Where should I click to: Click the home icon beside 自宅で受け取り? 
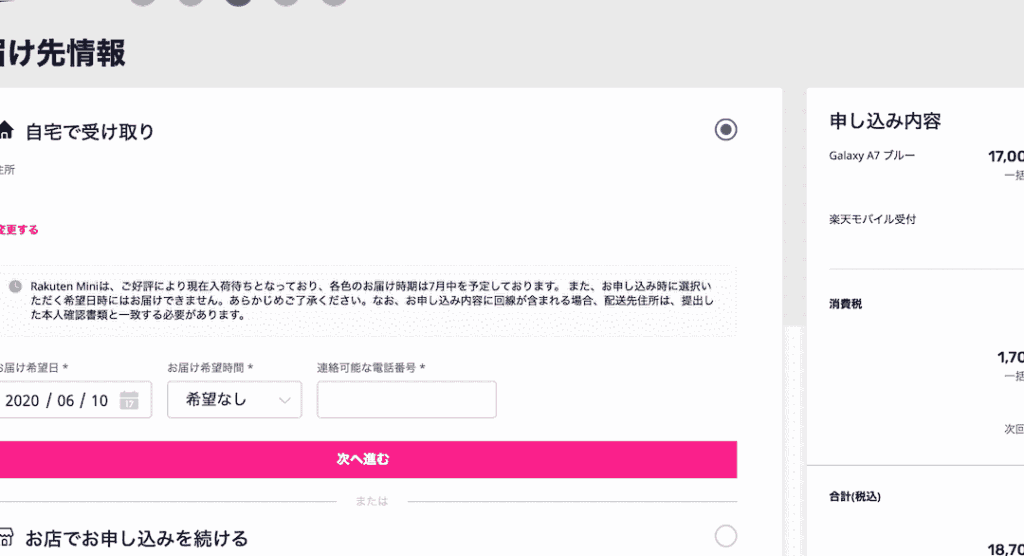coord(5,131)
